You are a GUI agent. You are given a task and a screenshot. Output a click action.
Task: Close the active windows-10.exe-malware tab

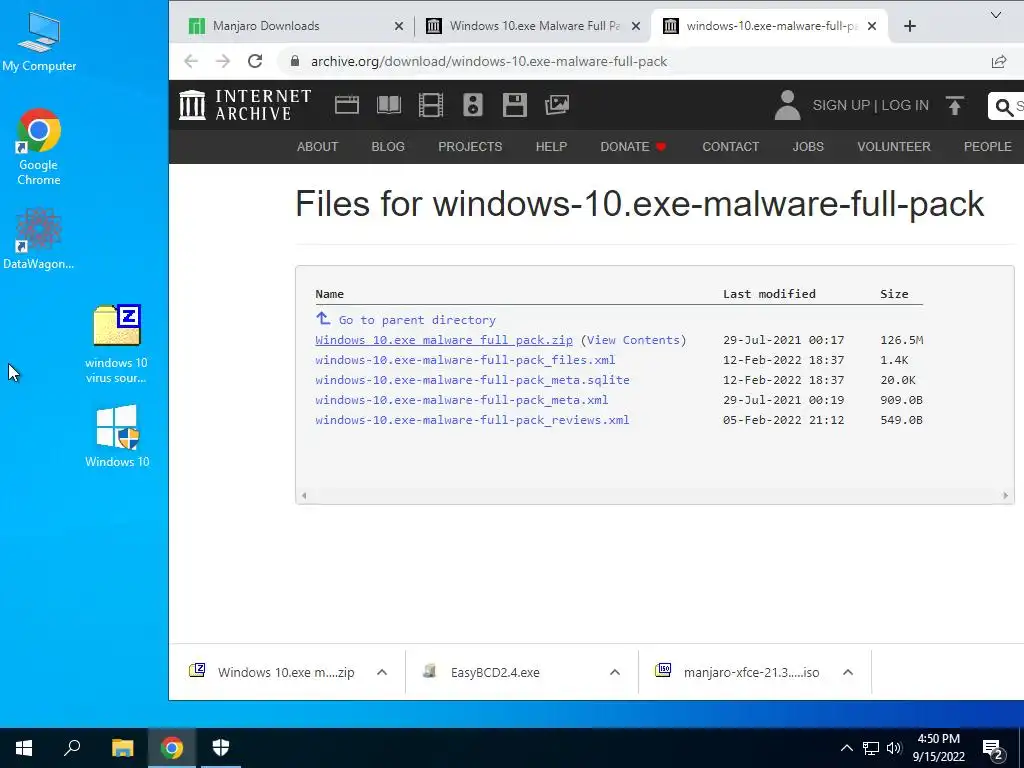point(872,26)
